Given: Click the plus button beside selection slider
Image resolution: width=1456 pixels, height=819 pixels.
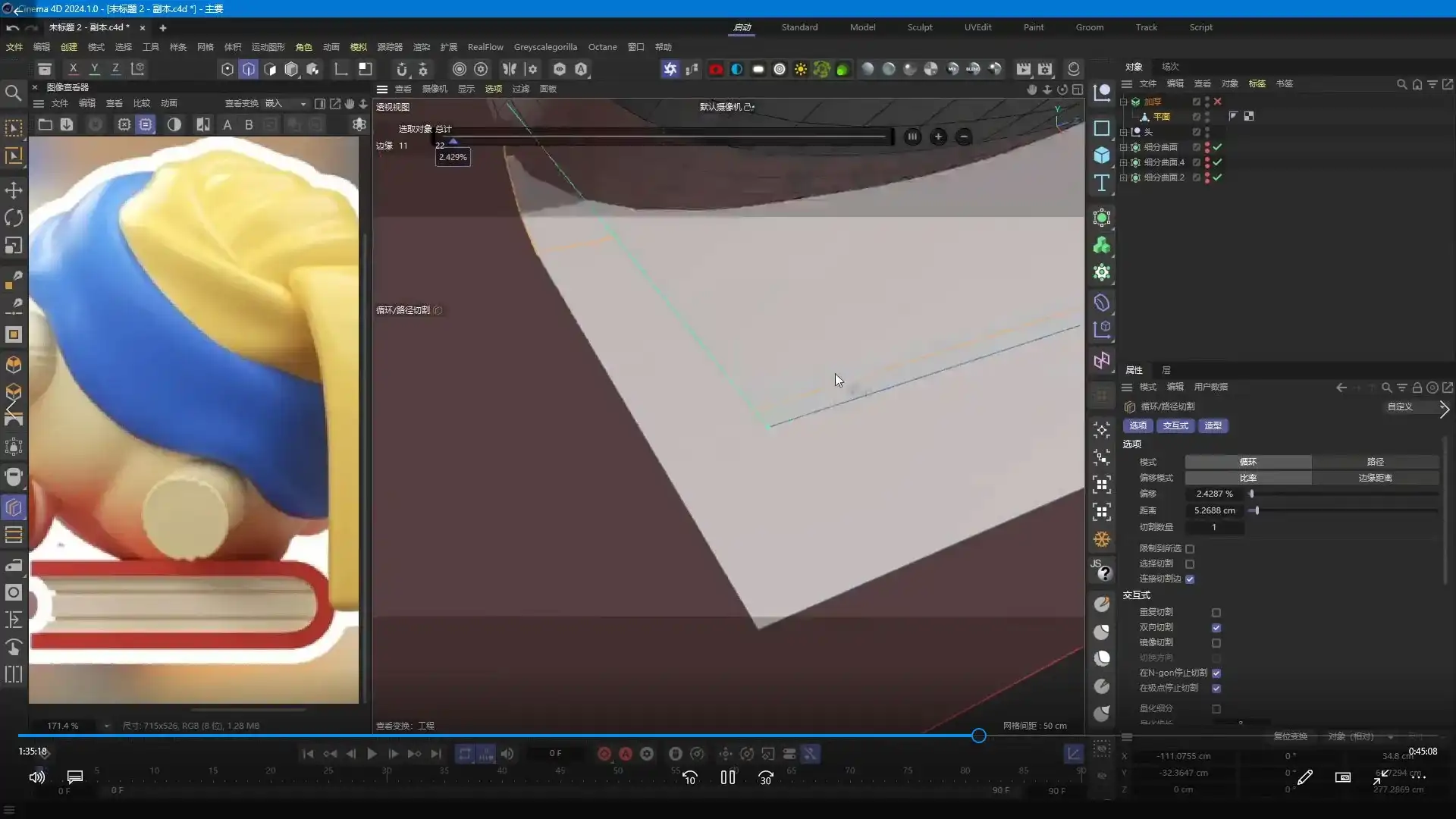Looking at the screenshot, I should tap(938, 136).
